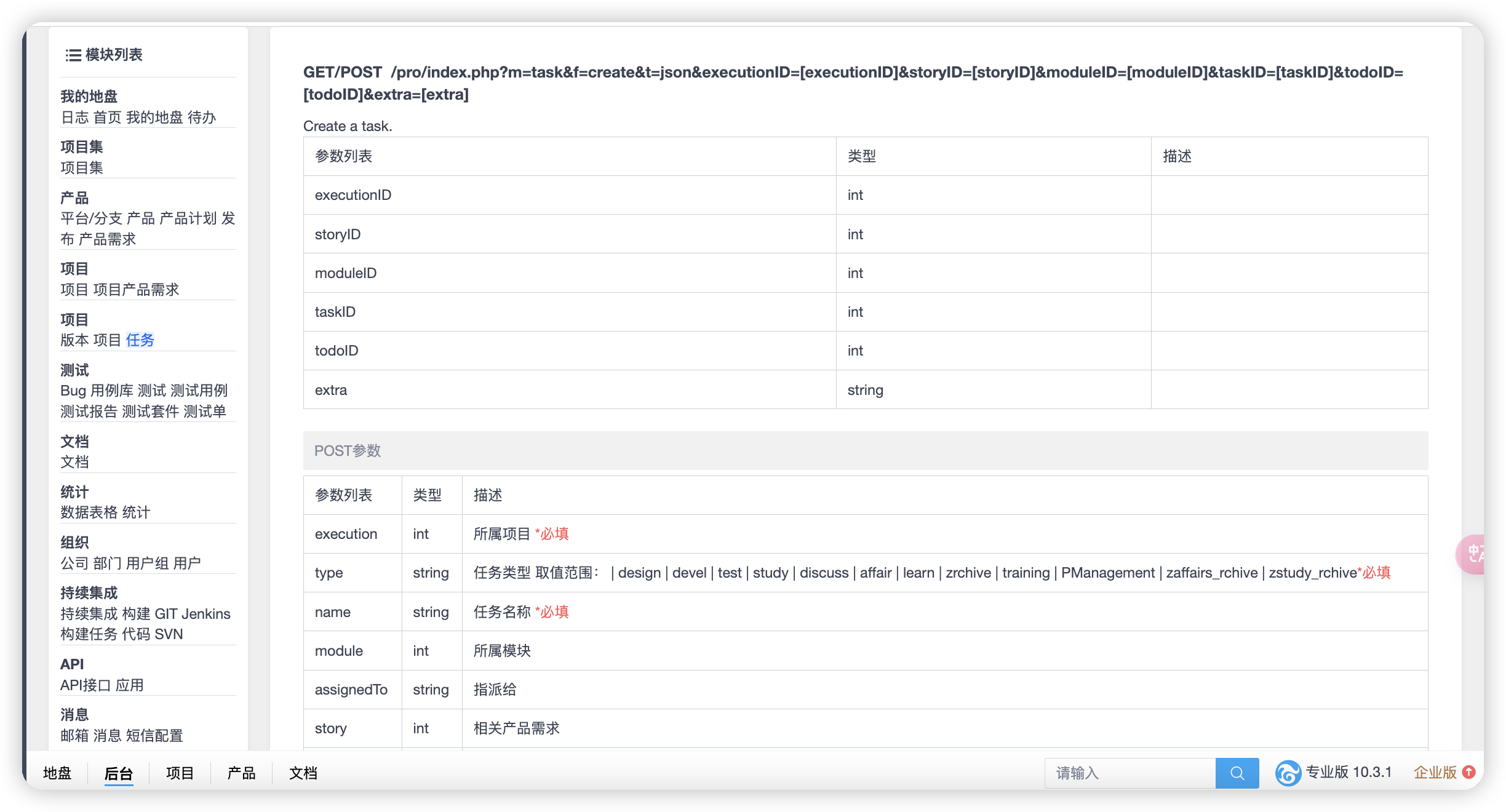
Task: Focus the 请输入 search input field
Action: pyautogui.click(x=1129, y=773)
